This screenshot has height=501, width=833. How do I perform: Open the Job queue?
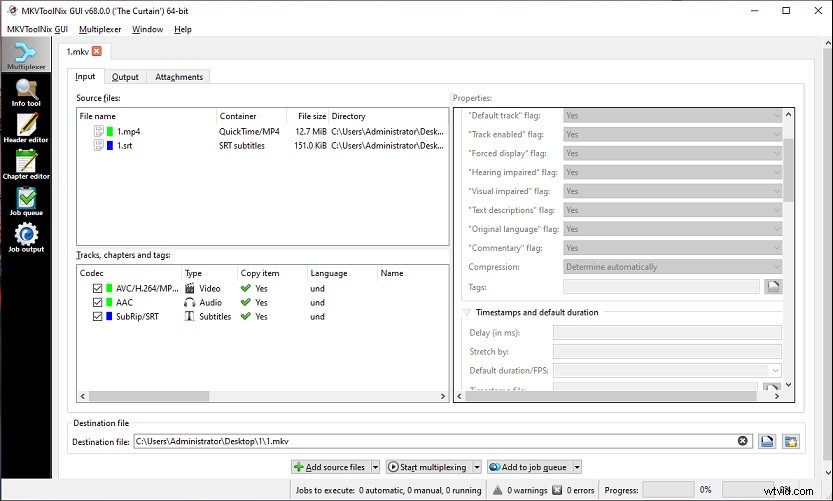click(26, 201)
